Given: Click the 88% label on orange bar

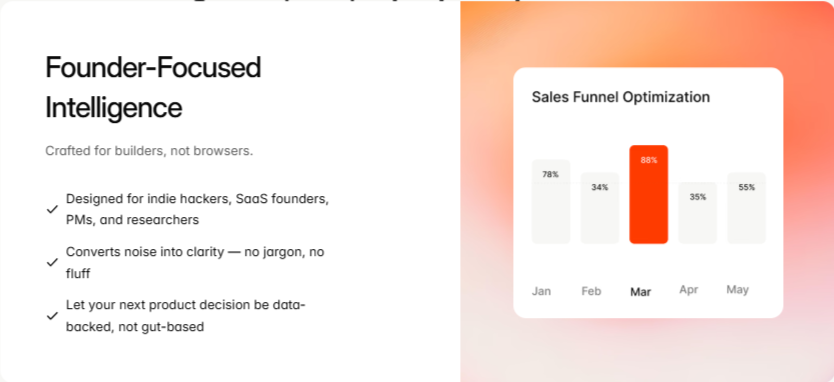Looking at the screenshot, I should (x=648, y=160).
